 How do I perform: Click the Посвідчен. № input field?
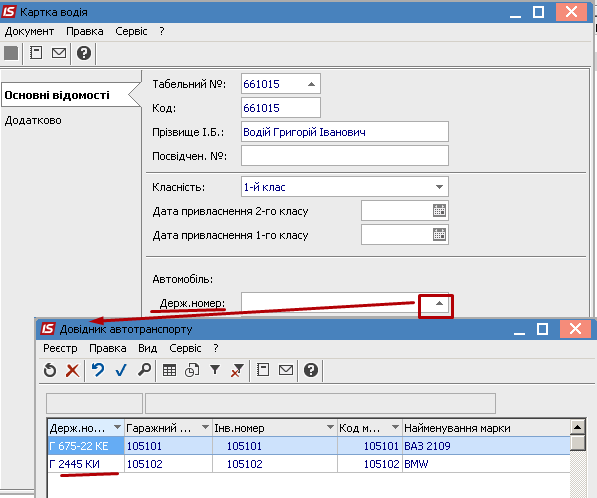(x=345, y=156)
